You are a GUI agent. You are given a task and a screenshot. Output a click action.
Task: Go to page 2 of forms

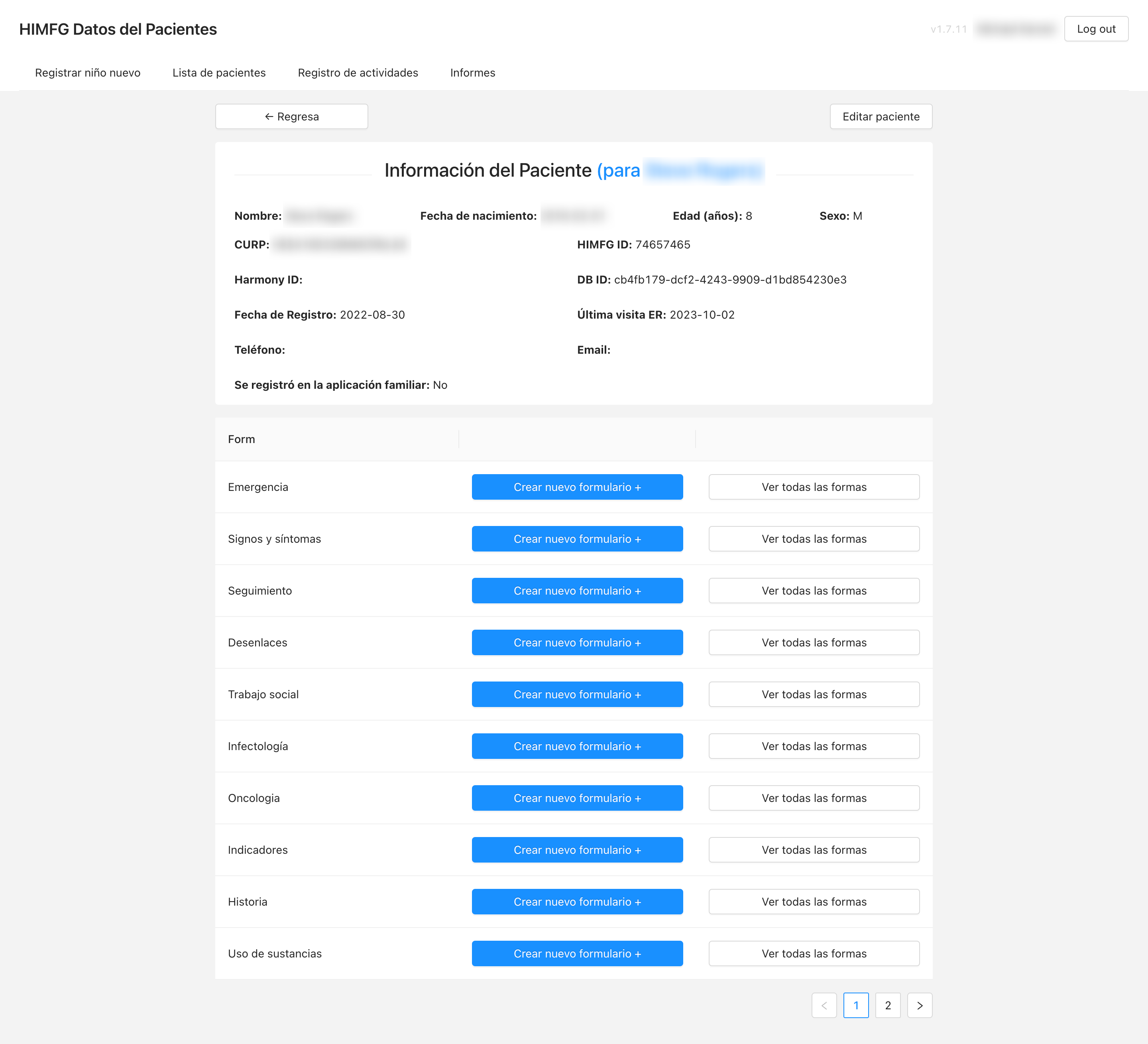pyautogui.click(x=887, y=1005)
